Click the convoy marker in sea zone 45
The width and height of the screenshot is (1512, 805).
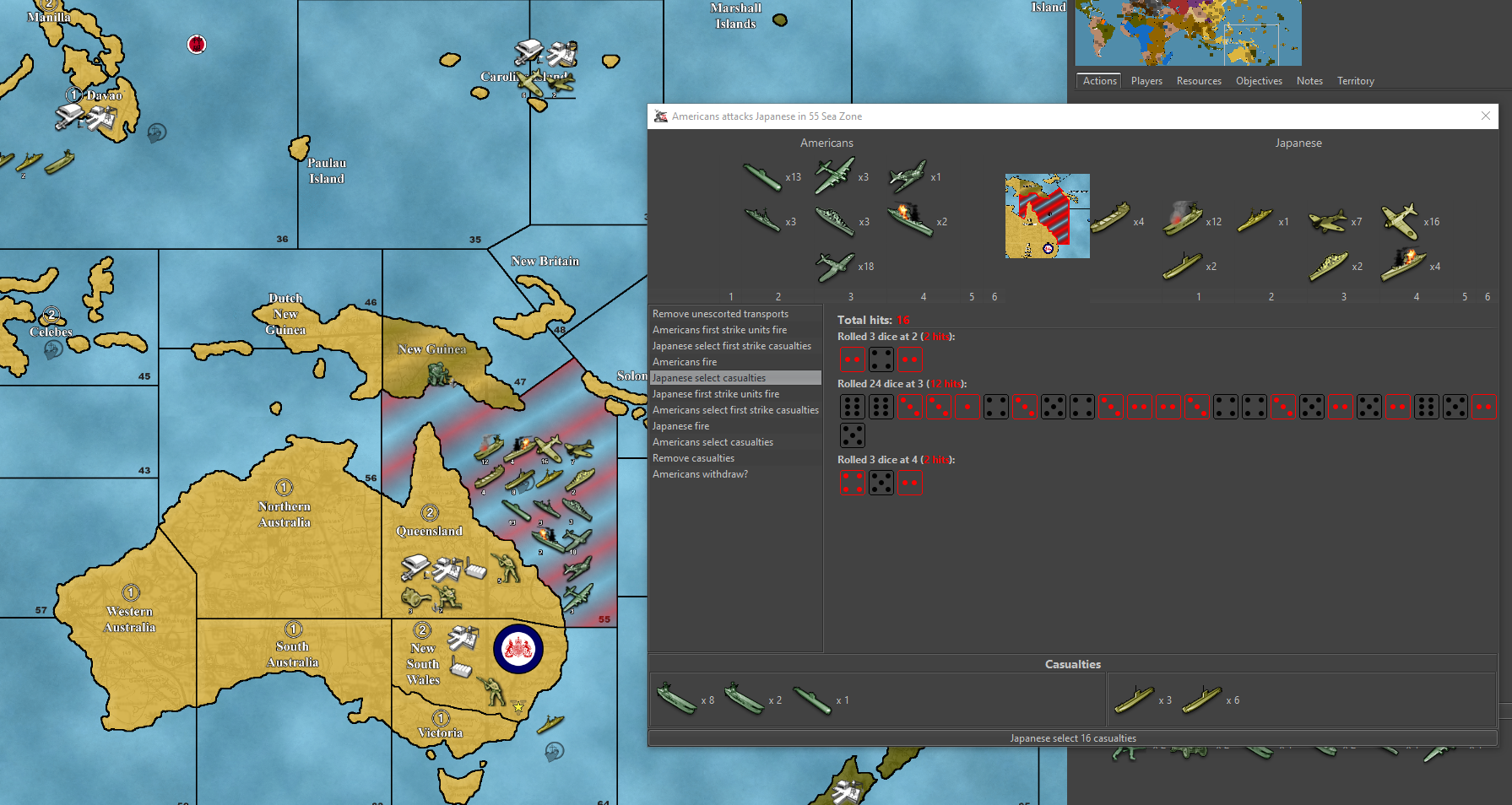click(53, 350)
